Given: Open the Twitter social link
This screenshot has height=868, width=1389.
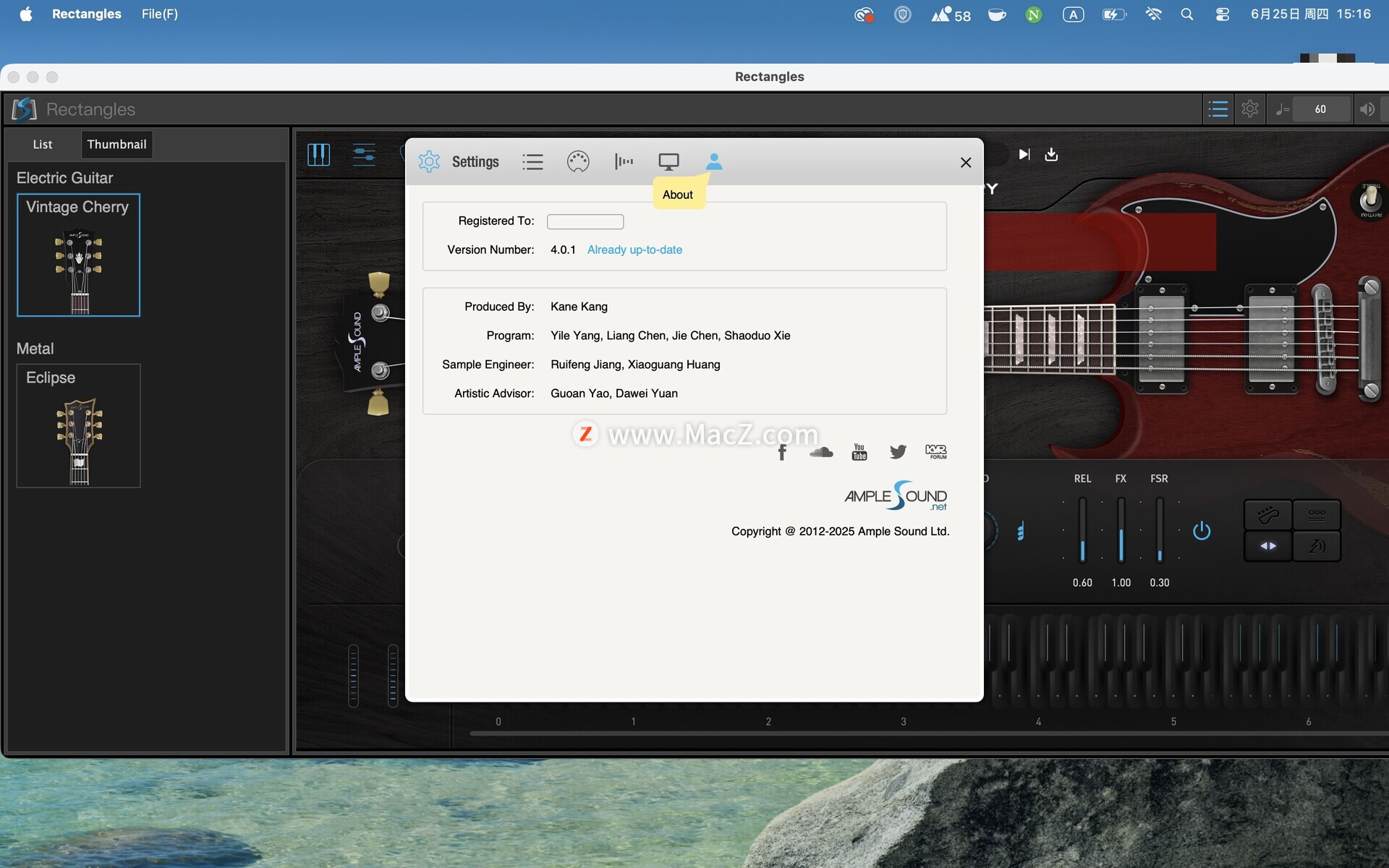Looking at the screenshot, I should pyautogui.click(x=898, y=452).
